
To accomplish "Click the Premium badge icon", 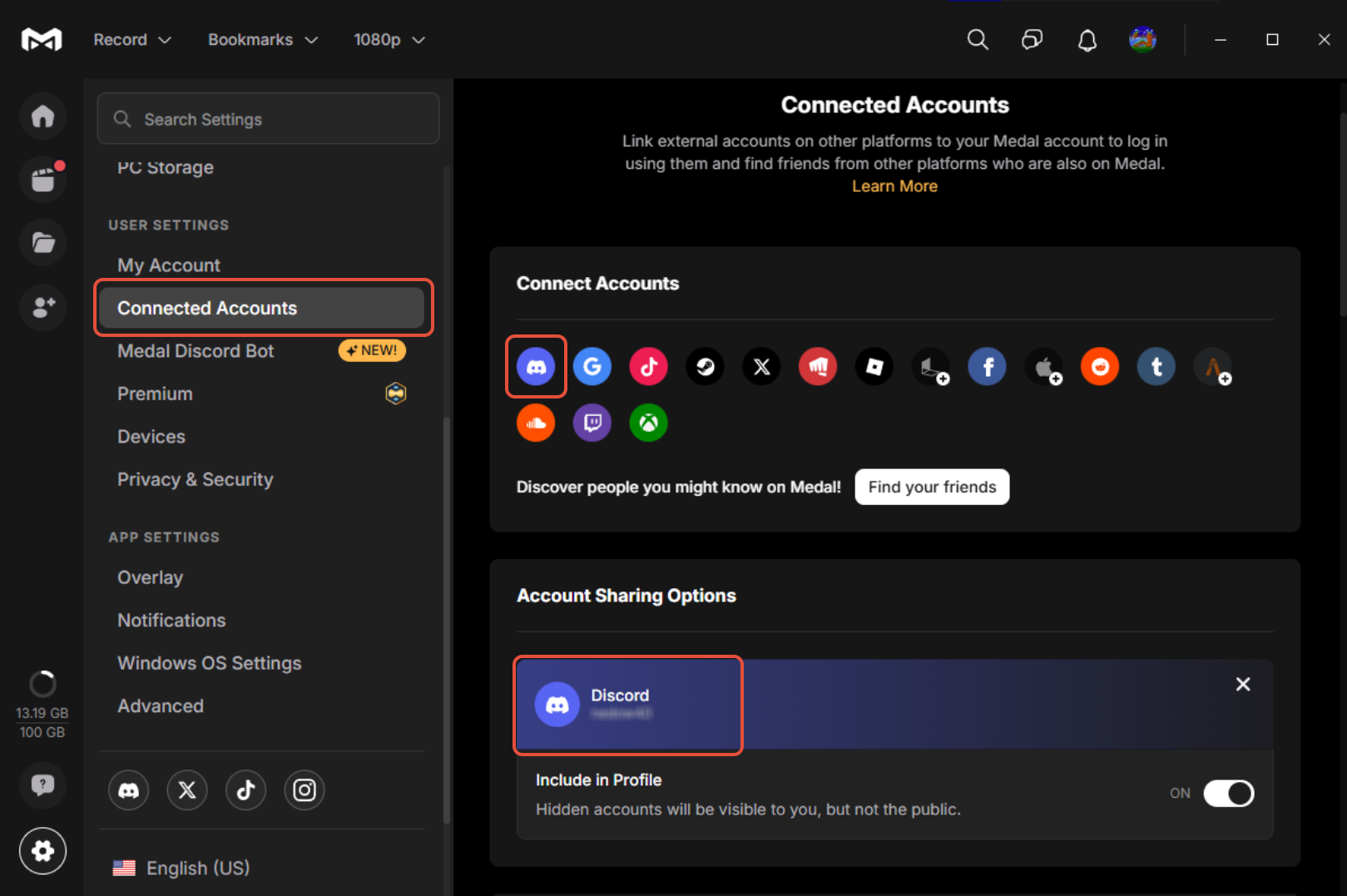I will 396,394.
